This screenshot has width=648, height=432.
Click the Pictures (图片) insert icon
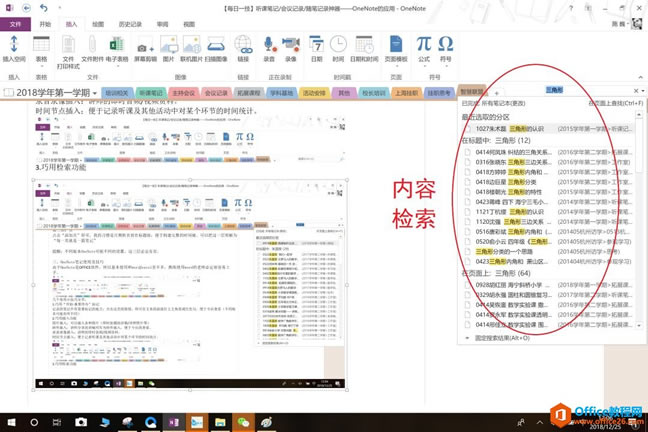(x=169, y=49)
